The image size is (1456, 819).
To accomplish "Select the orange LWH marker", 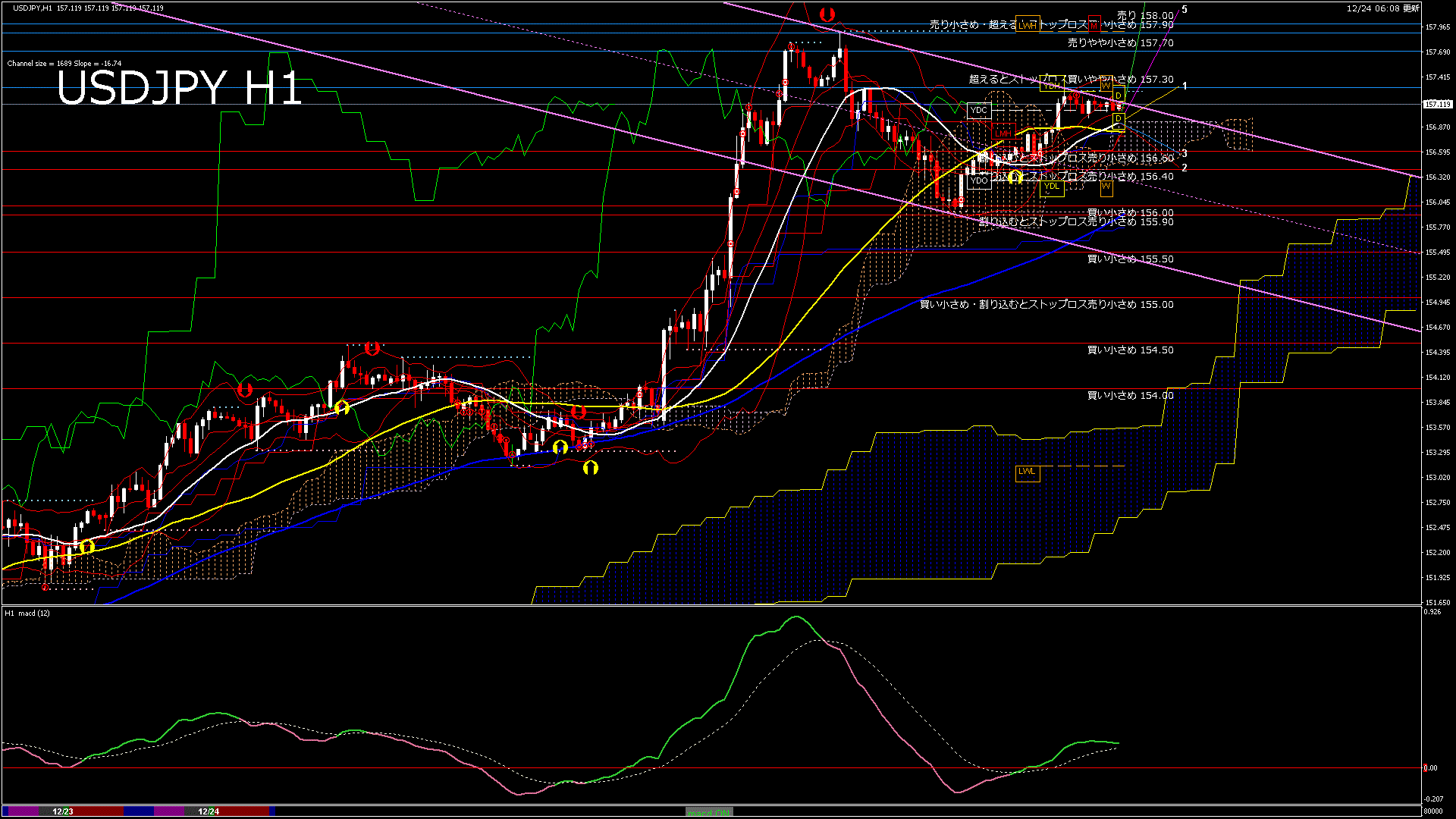I will (x=1027, y=25).
